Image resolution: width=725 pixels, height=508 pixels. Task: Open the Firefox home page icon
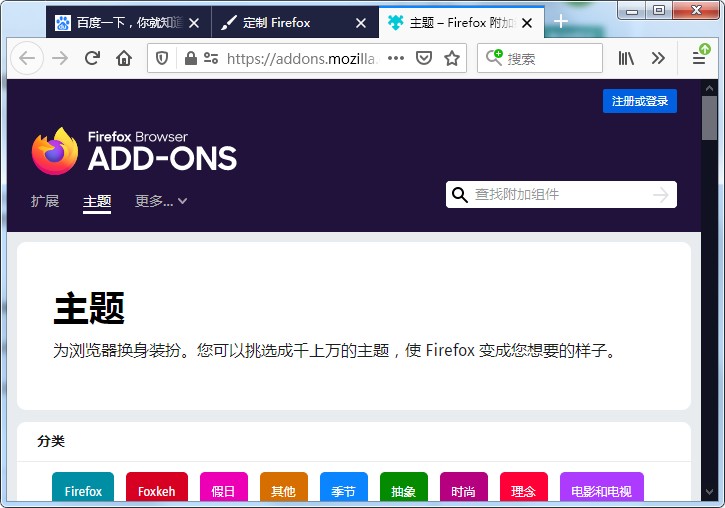click(124, 58)
